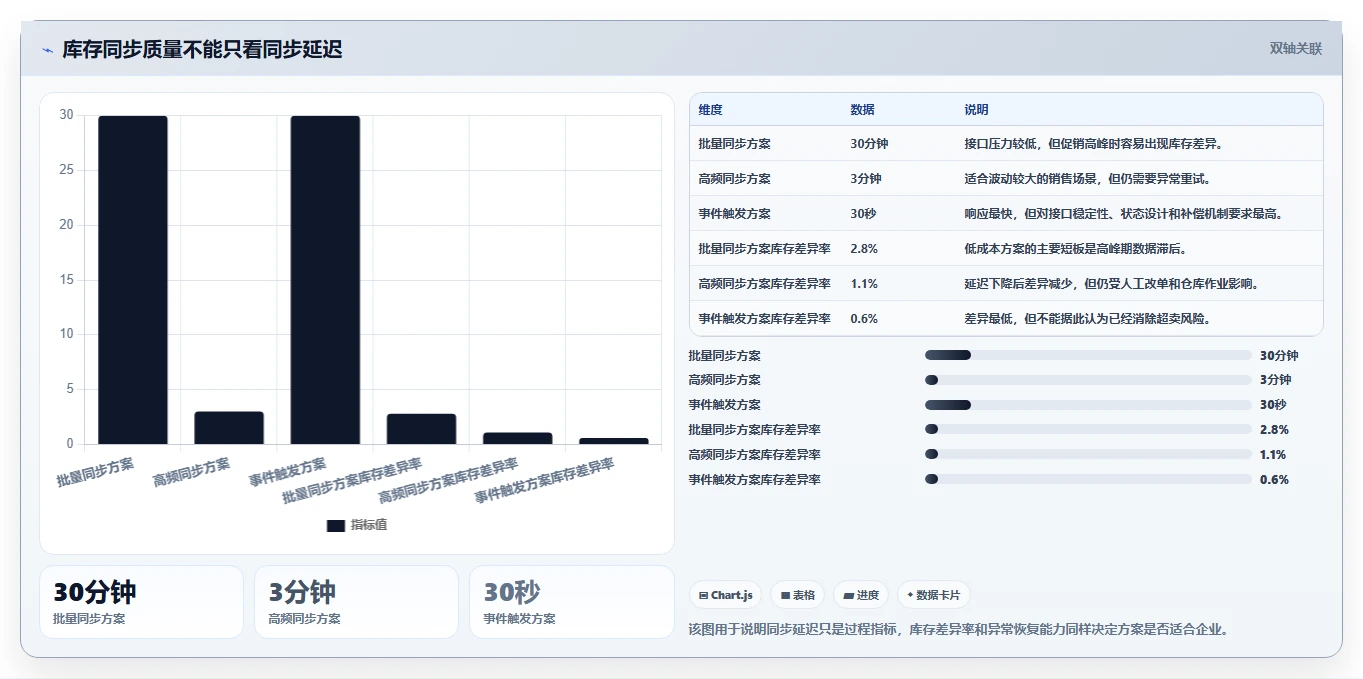Image resolution: width=1363 pixels, height=679 pixels.
Task: Click the y-axis label 15
Action: [x=66, y=280]
